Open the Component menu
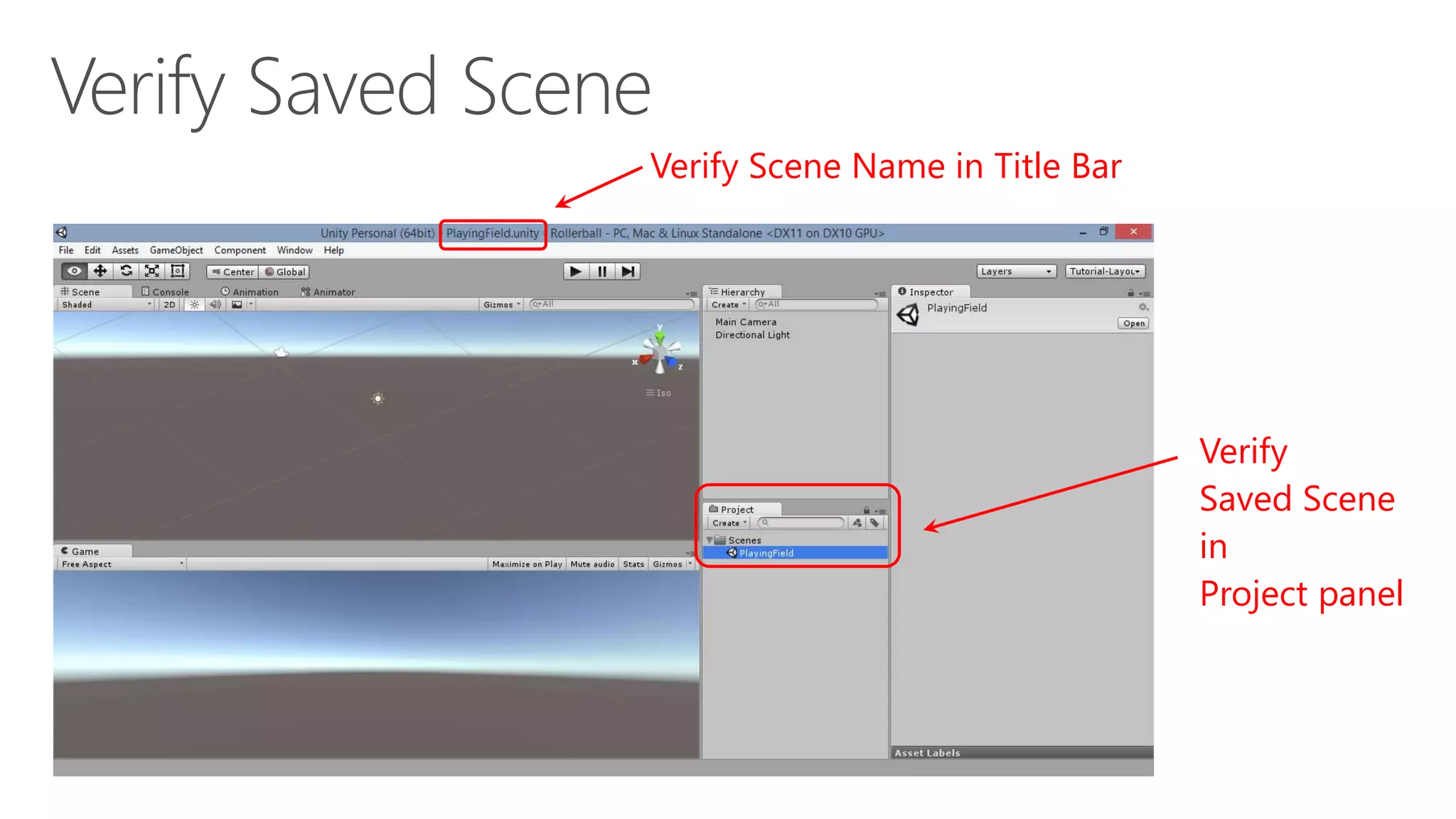Image resolution: width=1456 pixels, height=819 pixels. (240, 250)
